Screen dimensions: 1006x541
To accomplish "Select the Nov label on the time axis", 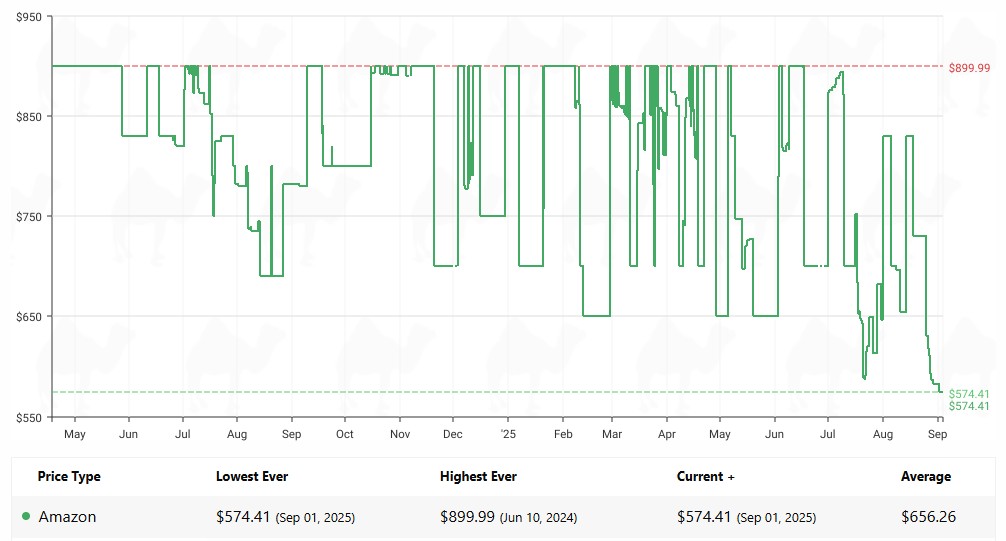I will 399,435.
